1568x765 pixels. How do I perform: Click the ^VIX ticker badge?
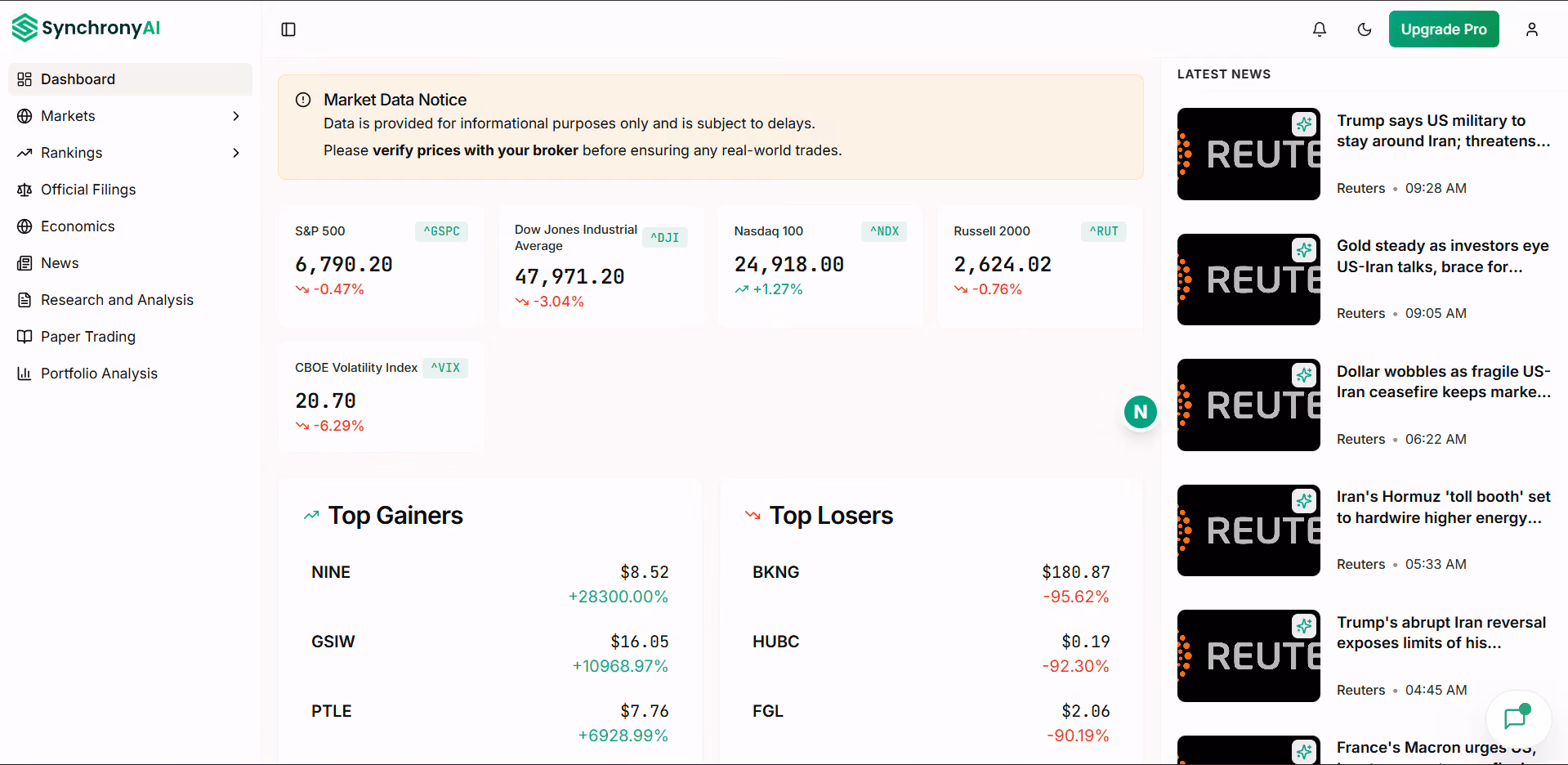[x=445, y=368]
